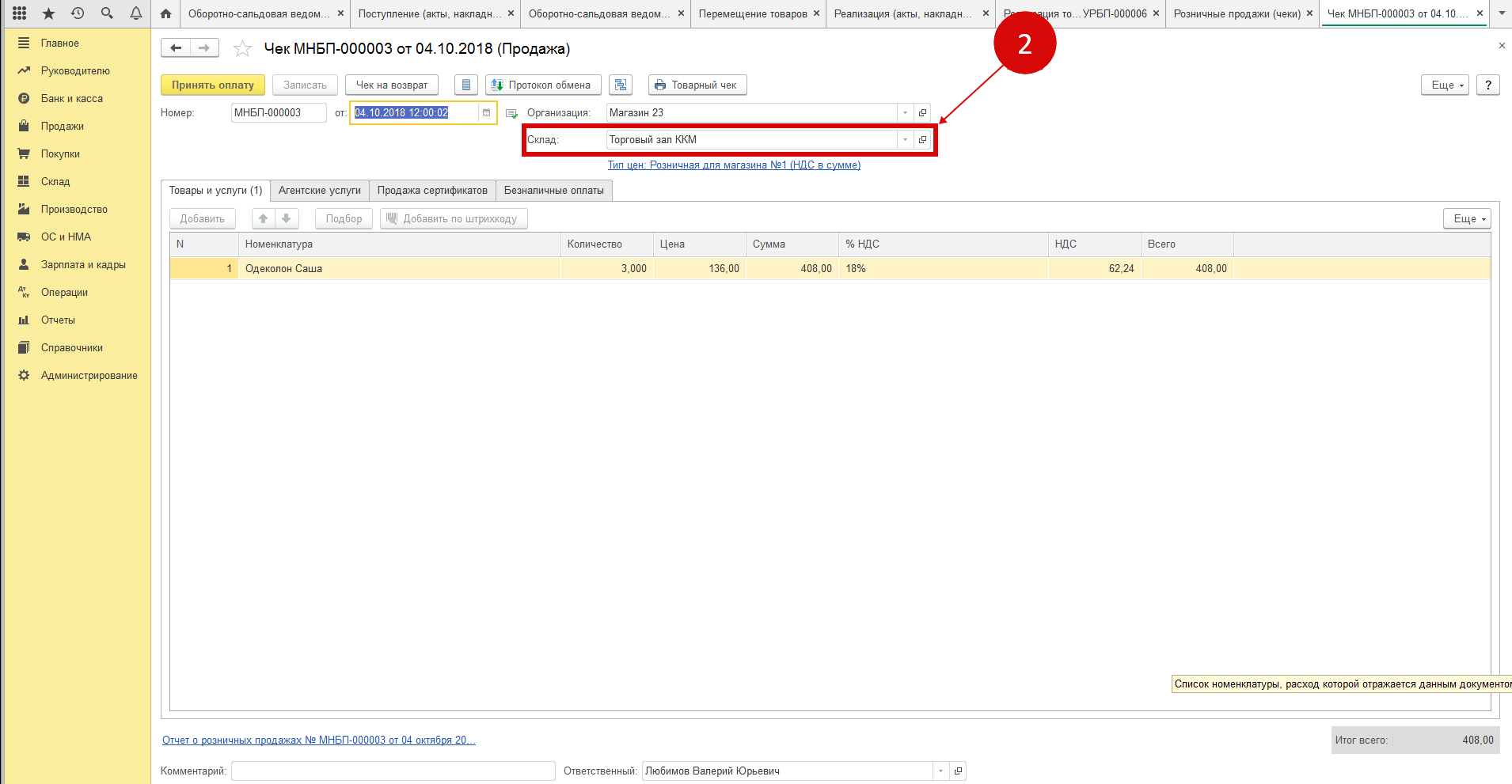Open ОС и НМА section
1512x784 pixels.
click(x=66, y=237)
